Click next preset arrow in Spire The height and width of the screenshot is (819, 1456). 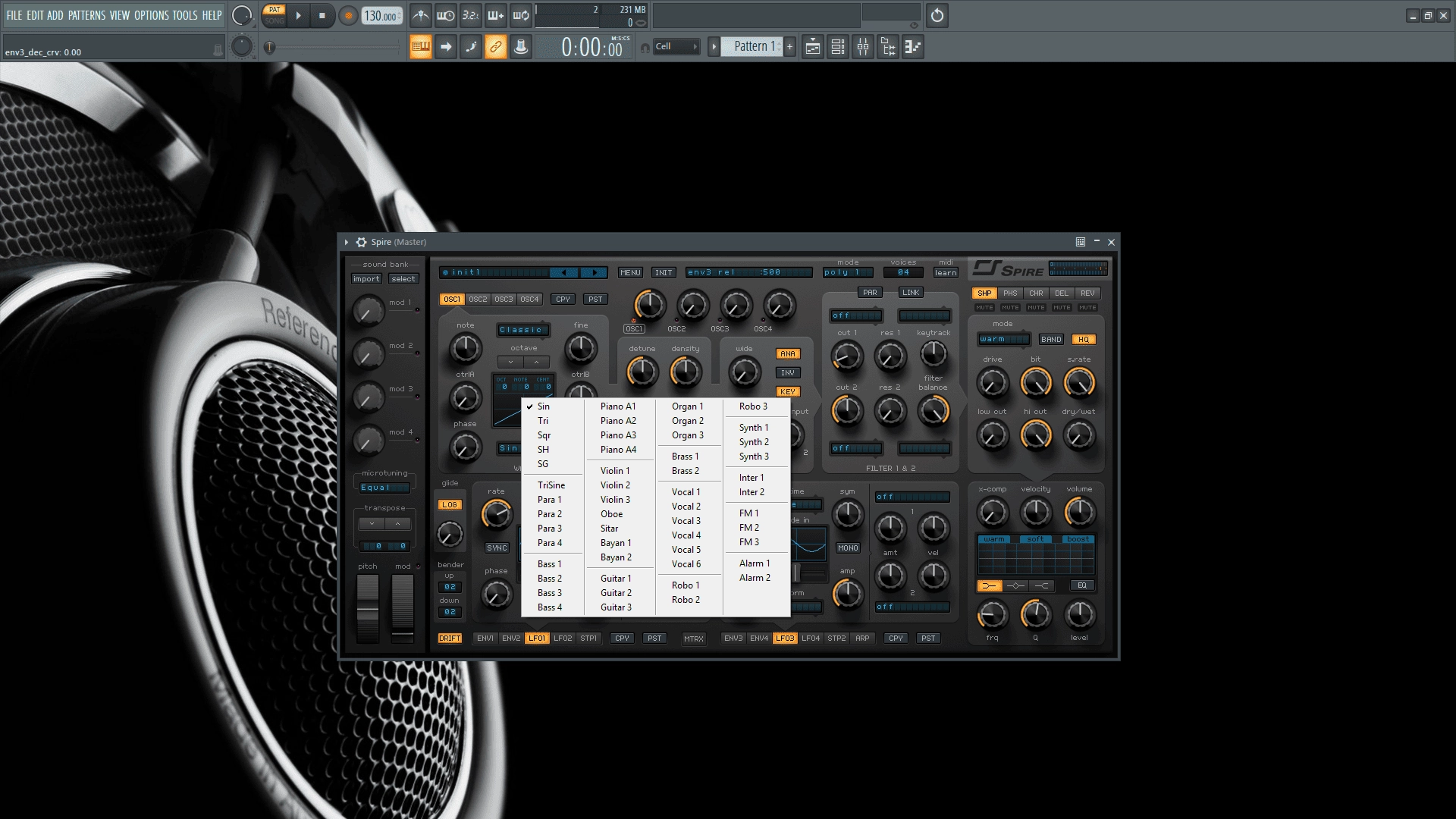tap(595, 272)
